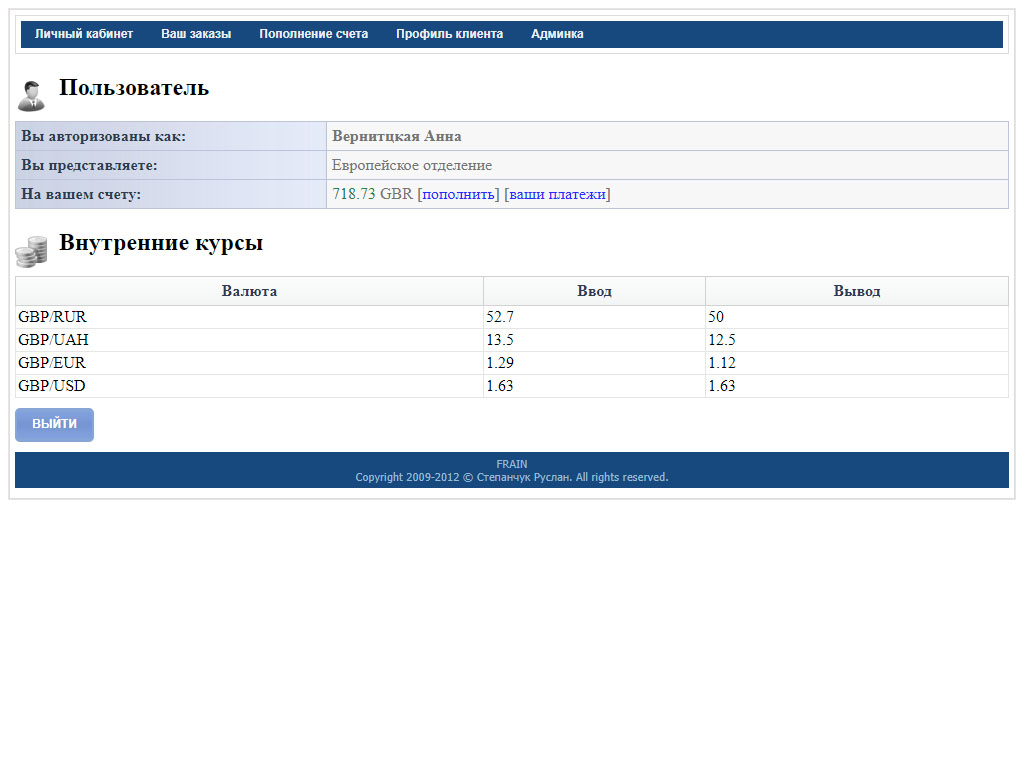
Task: Click the ВЫЙТИ logout button
Action: pos(54,424)
